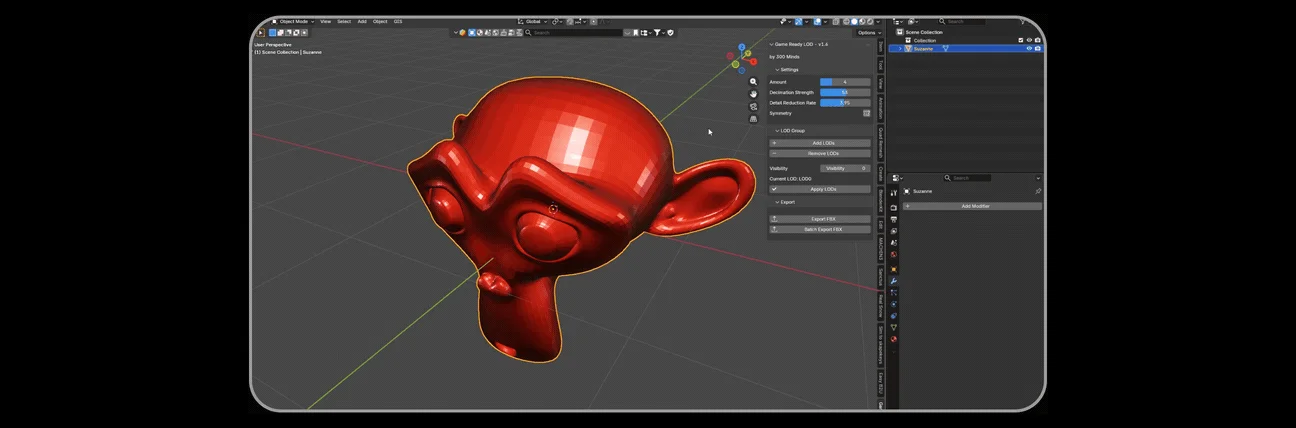1296x428 pixels.
Task: Adjust the Decimation Strength slider
Action: click(x=845, y=92)
